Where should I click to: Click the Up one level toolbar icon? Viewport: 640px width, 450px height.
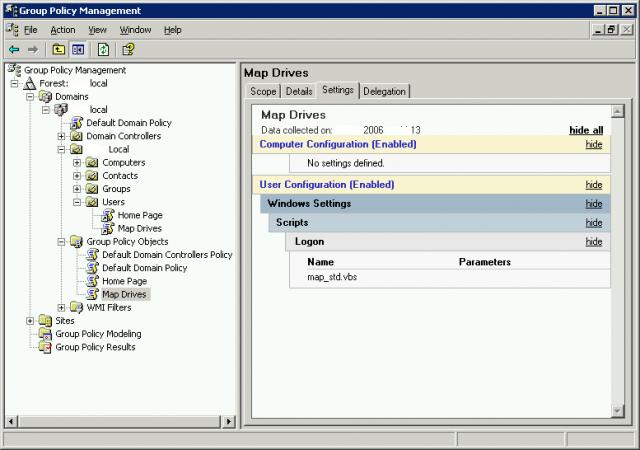pyautogui.click(x=59, y=49)
